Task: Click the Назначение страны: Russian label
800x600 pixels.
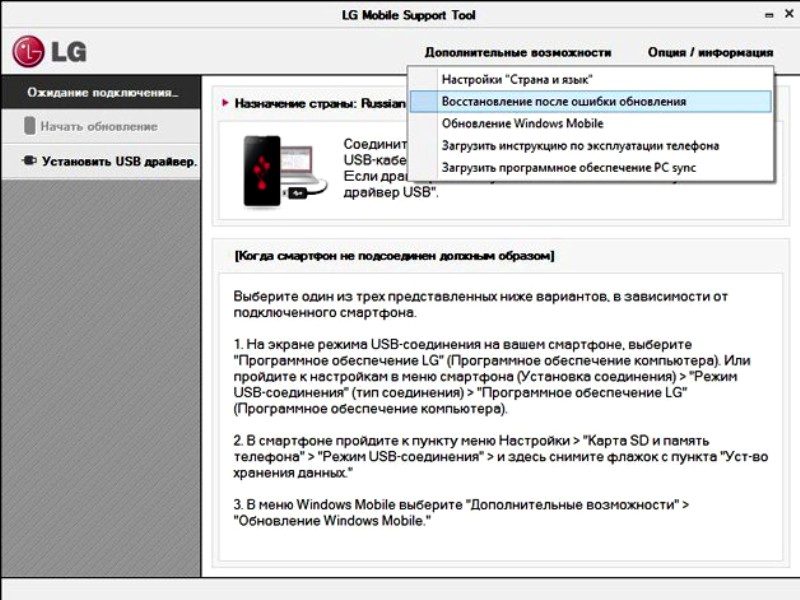Action: pos(320,103)
